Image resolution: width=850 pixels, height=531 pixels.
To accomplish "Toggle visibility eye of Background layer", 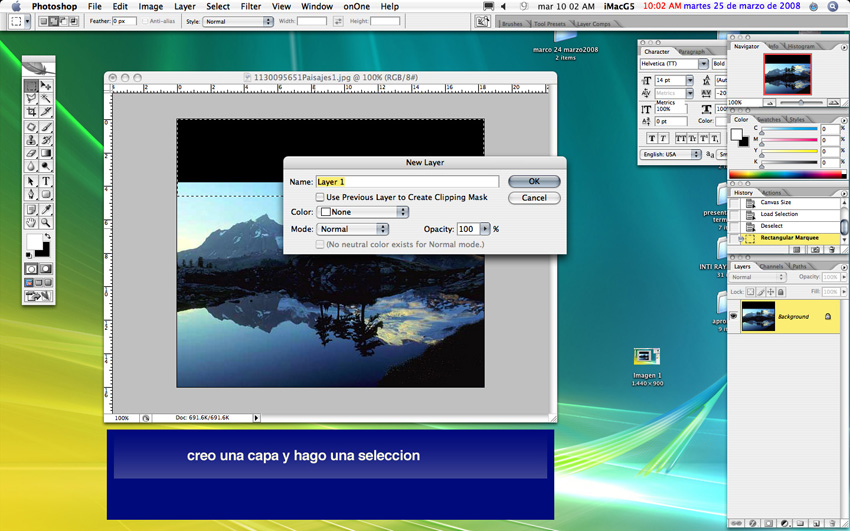I will click(x=734, y=317).
